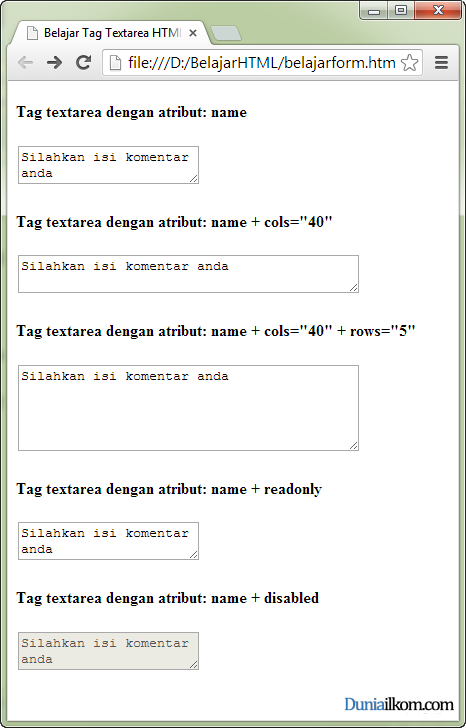The width and height of the screenshot is (466, 728).
Task: Close the Belajar Tag Textarea tab
Action: pyautogui.click(x=193, y=33)
